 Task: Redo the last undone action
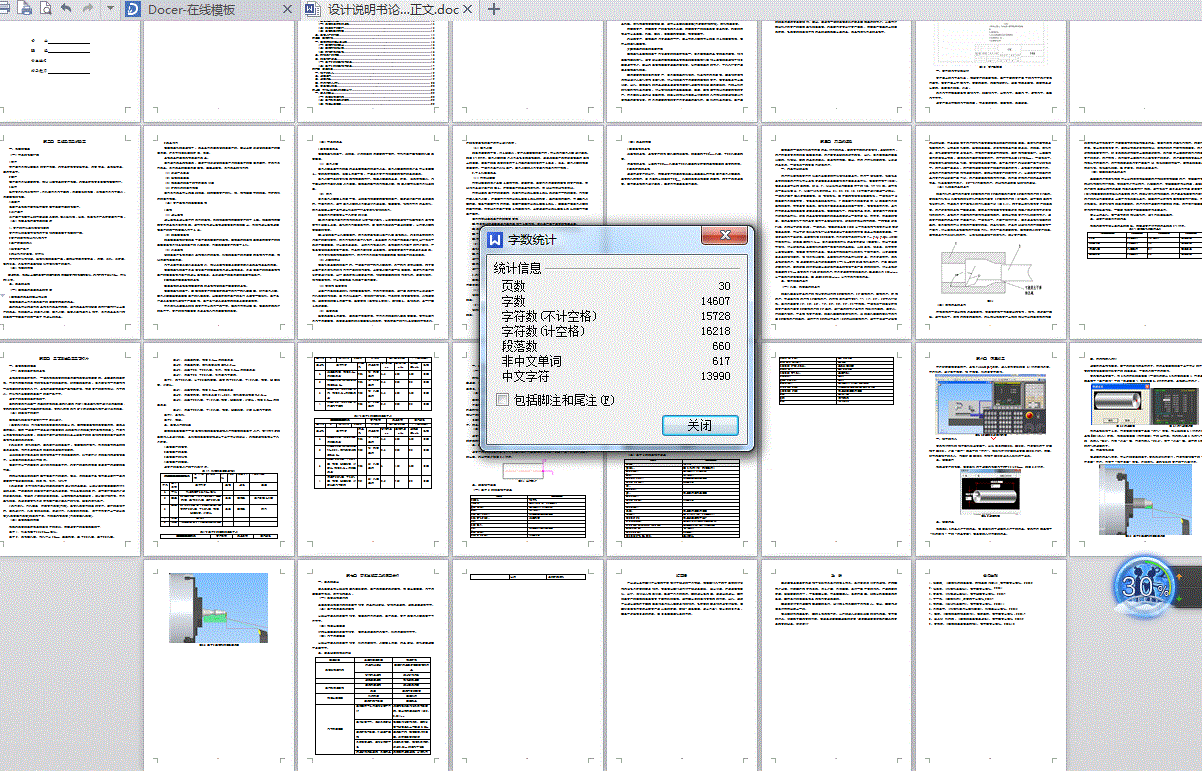[x=88, y=9]
